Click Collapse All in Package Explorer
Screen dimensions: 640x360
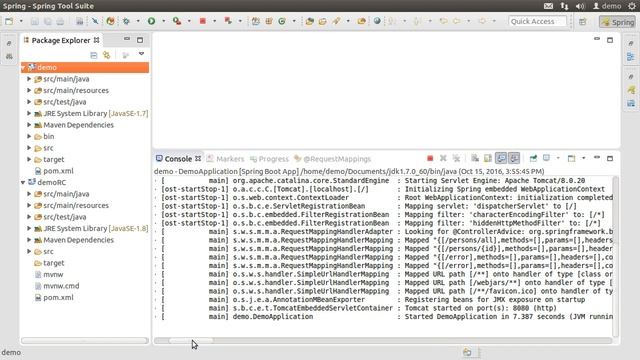tap(93, 55)
